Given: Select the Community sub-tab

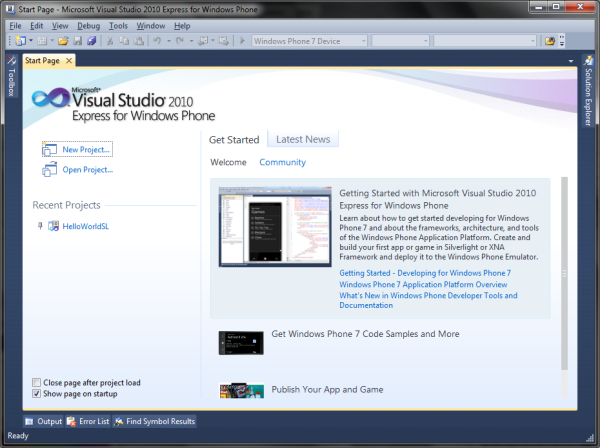Looking at the screenshot, I should pos(283,162).
